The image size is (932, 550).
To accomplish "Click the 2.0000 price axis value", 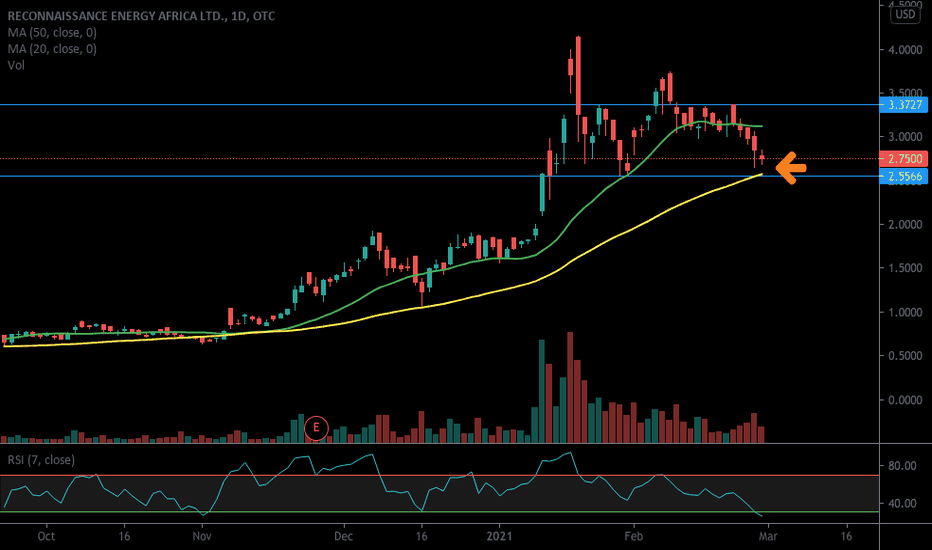I will (905, 225).
